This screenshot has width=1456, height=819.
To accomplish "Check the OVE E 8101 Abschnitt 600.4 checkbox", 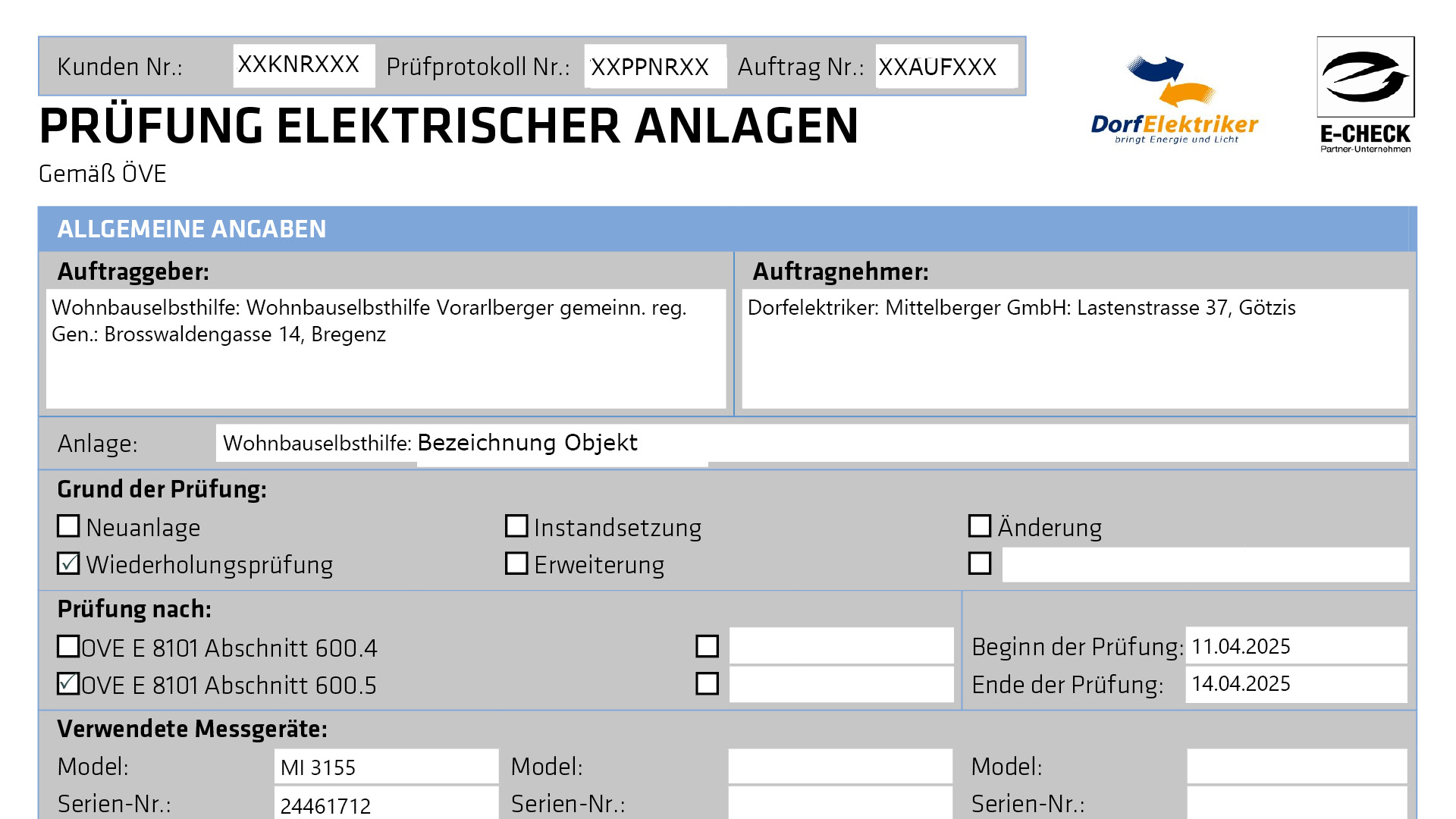I will point(67,646).
